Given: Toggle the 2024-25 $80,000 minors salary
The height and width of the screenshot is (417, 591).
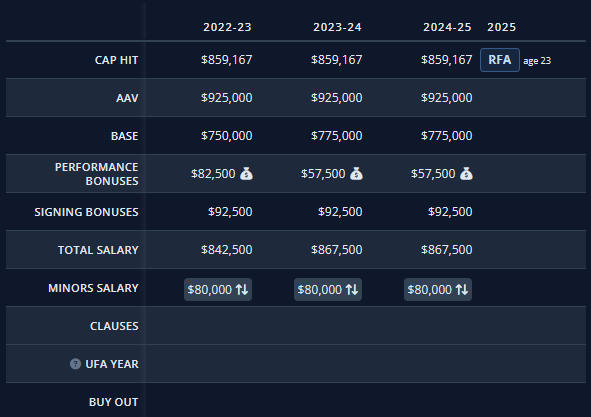Looking at the screenshot, I should 438,290.
